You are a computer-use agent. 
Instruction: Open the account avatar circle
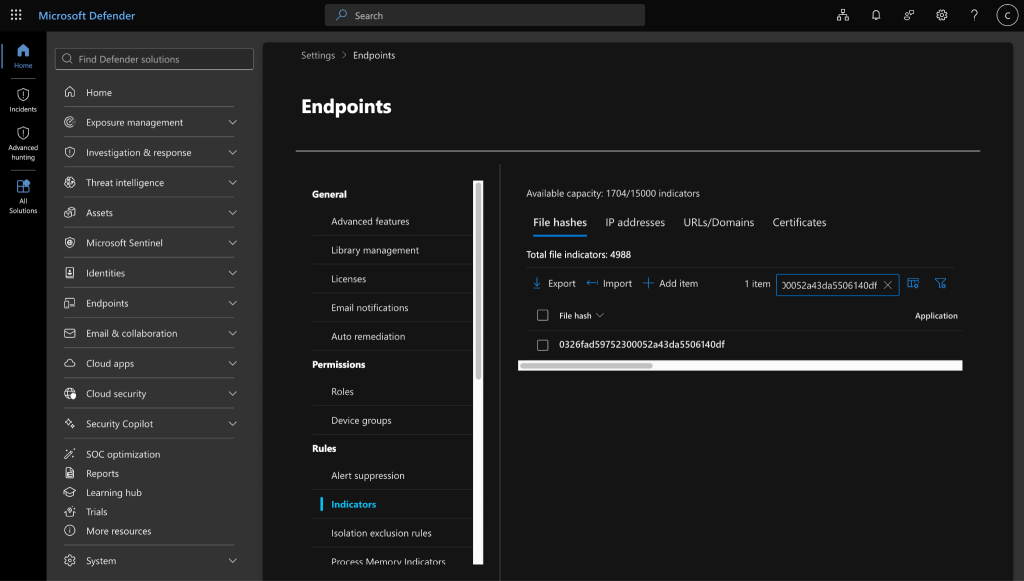(1006, 15)
